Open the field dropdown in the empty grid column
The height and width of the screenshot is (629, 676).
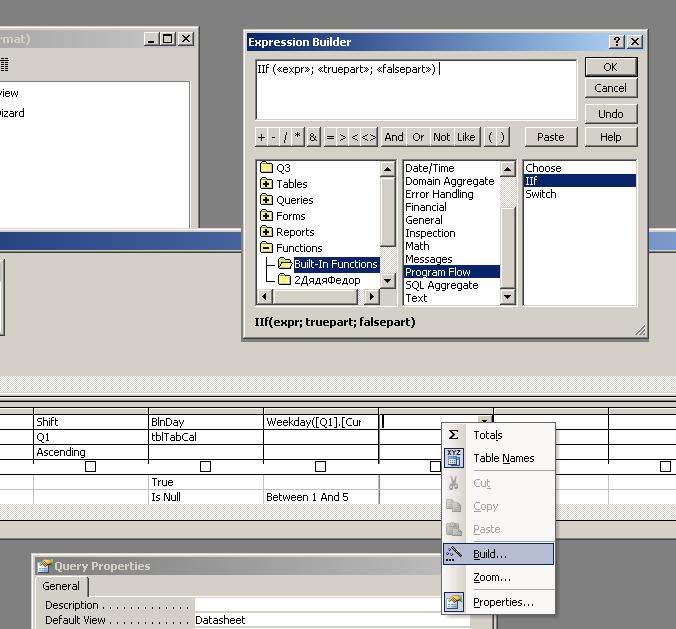(485, 421)
